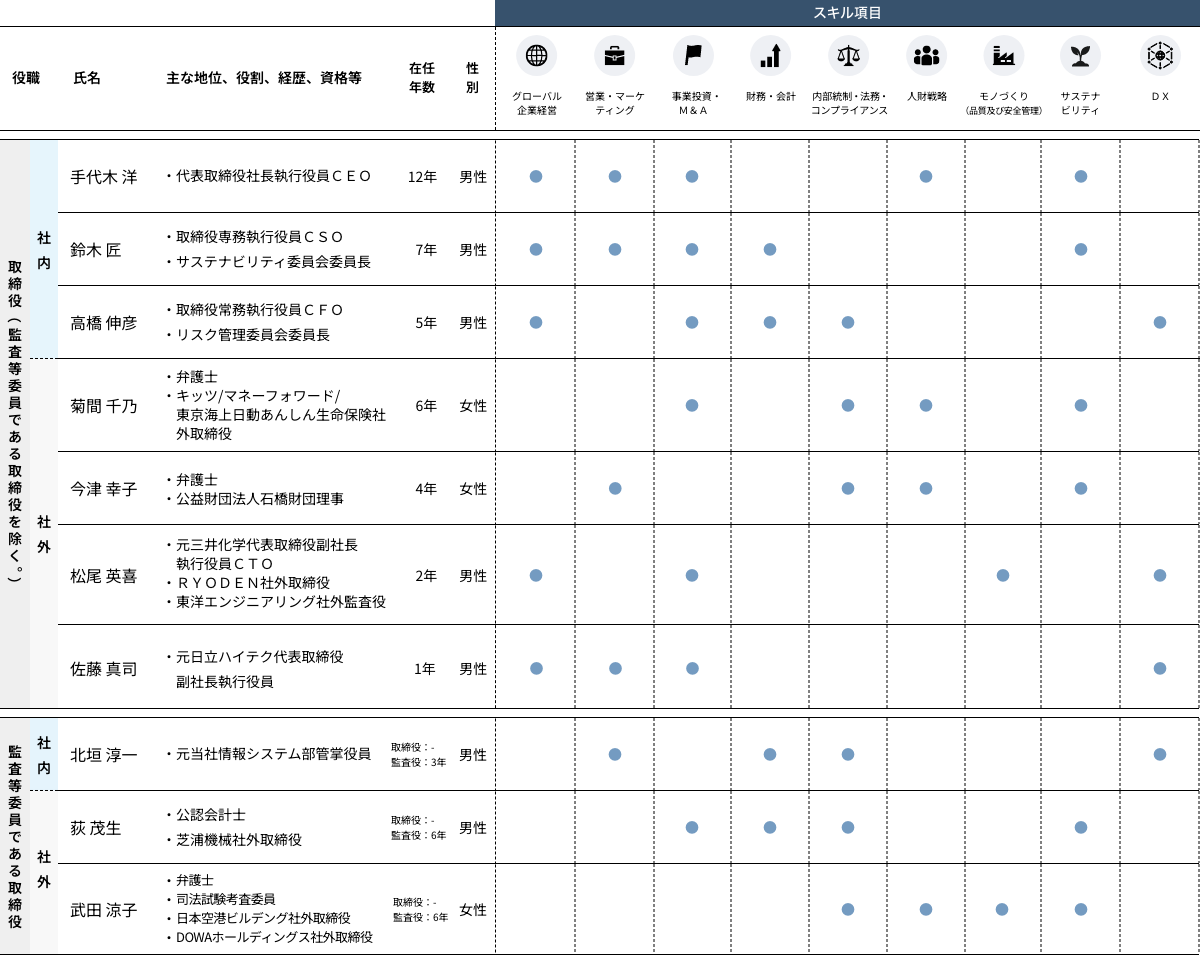This screenshot has height=955, width=1200.
Task: Click the bar chart icon for 財務・会計
Action: (x=770, y=56)
